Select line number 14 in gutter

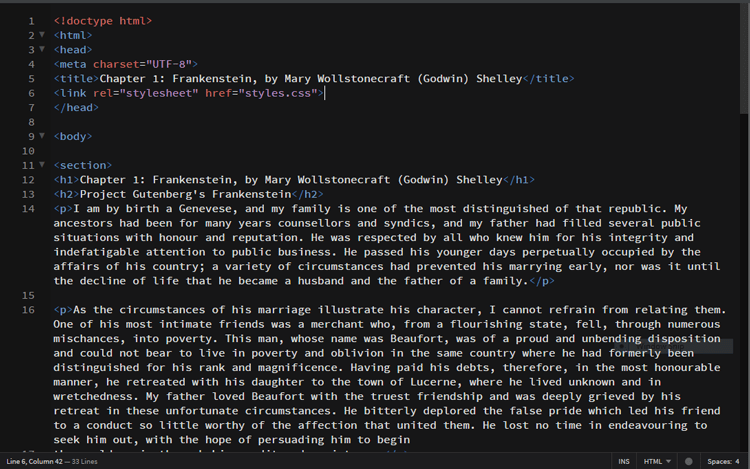(x=28, y=208)
